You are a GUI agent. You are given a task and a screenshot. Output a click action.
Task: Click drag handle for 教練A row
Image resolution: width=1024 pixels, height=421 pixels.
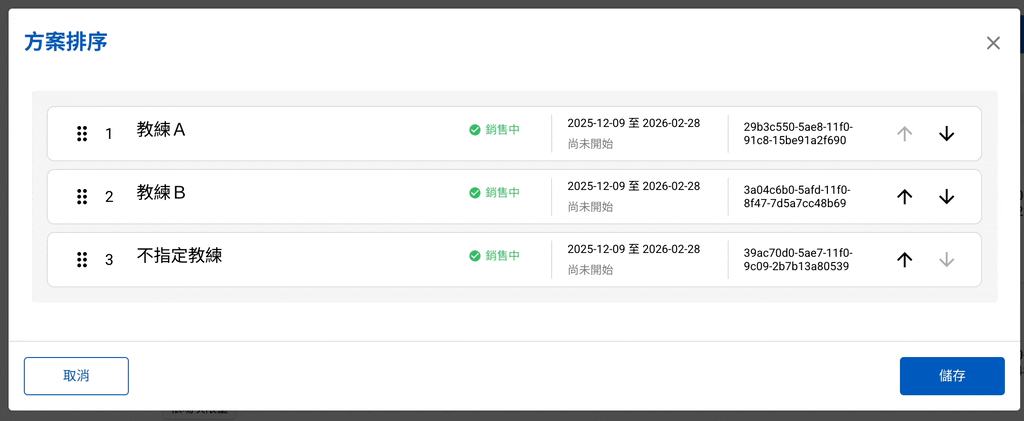82,134
